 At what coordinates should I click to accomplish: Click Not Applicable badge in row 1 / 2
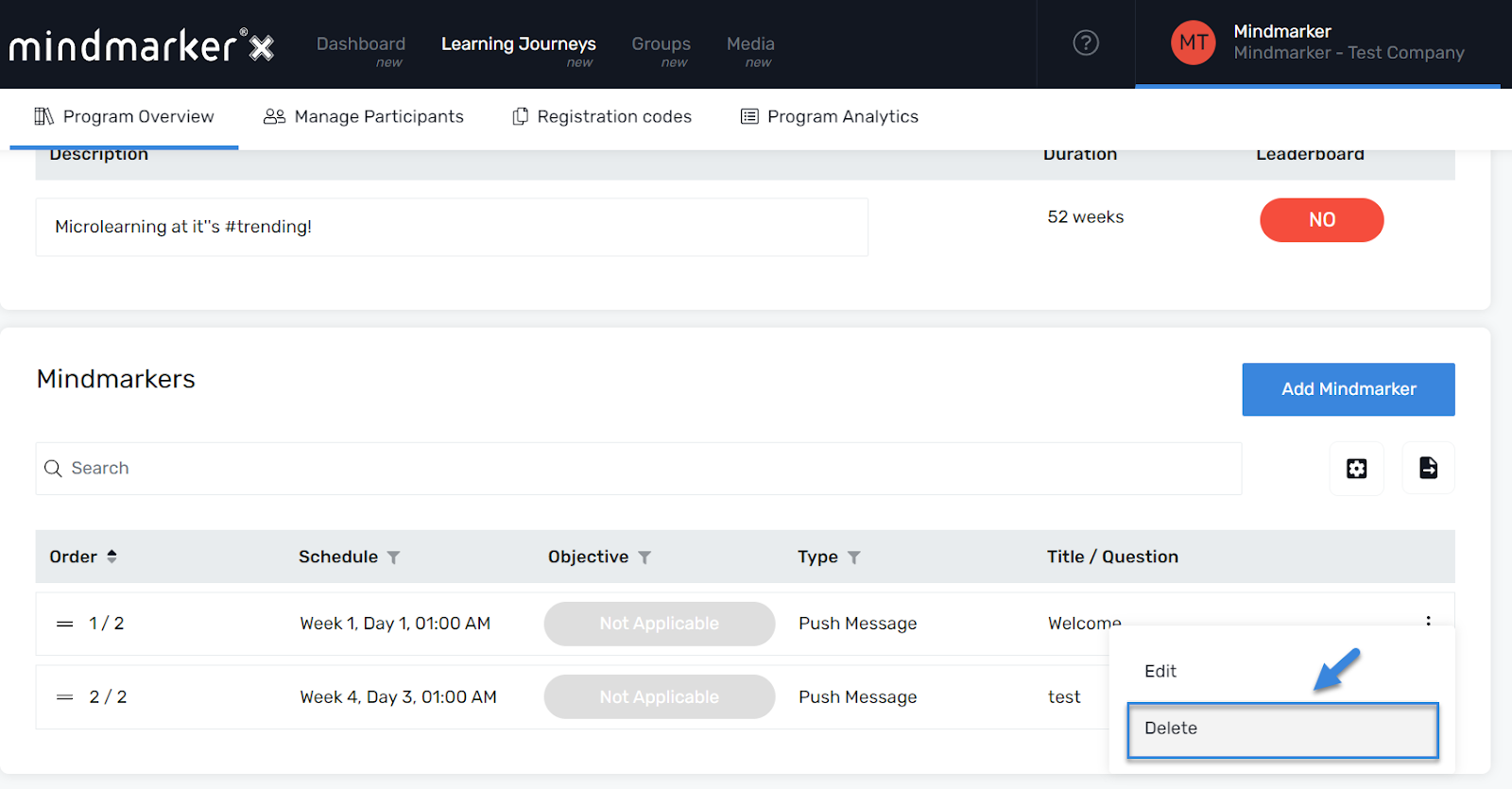(x=660, y=624)
